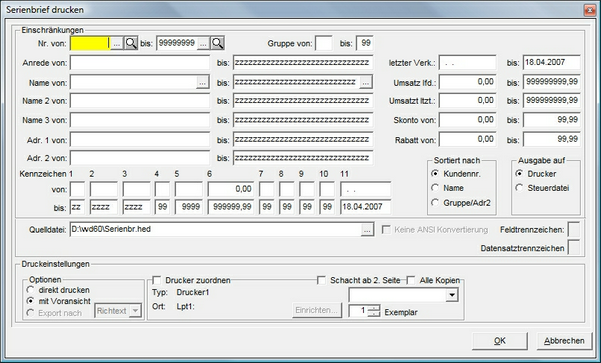Click the OK button
The height and width of the screenshot is (363, 601).
(499, 341)
